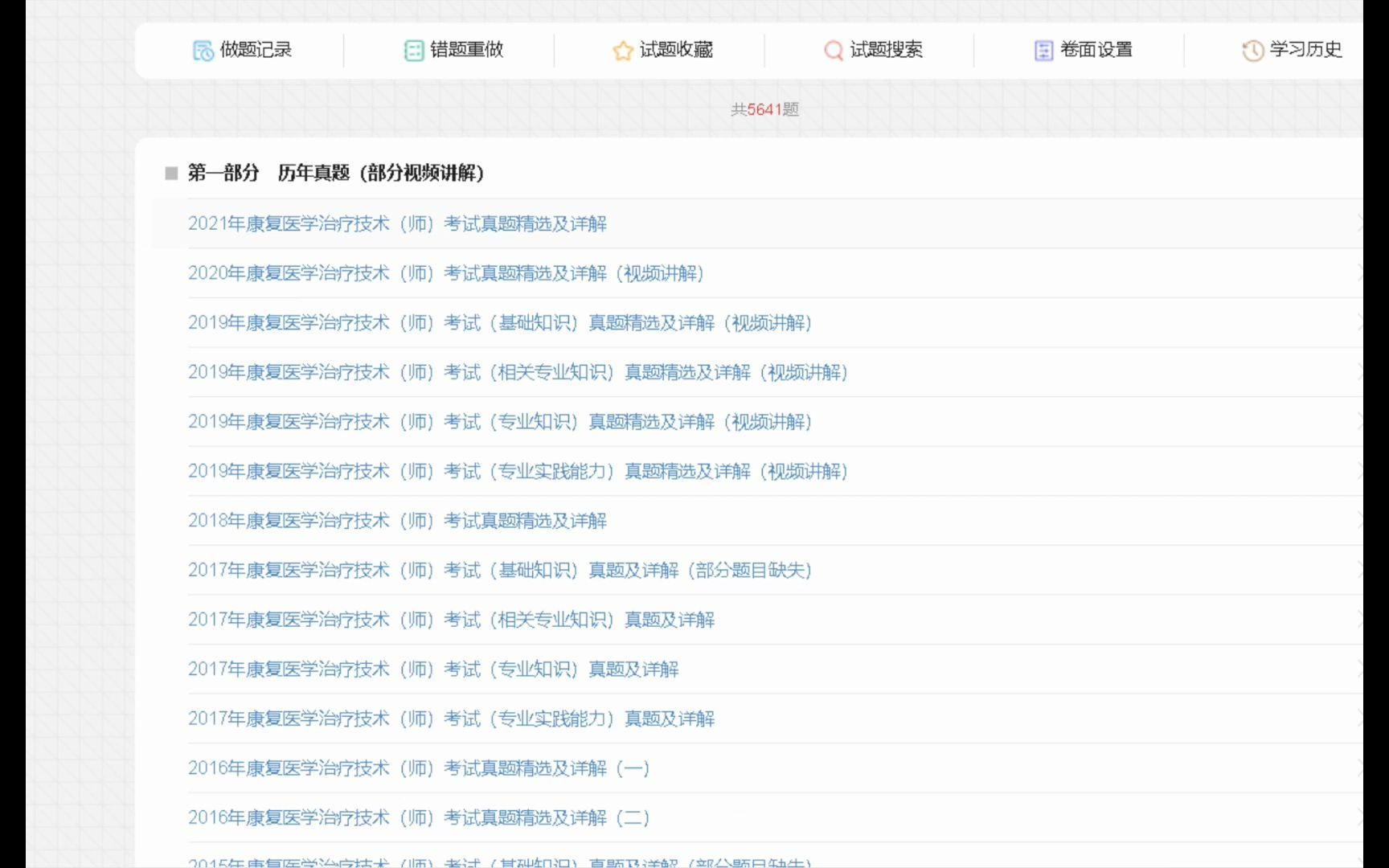
Task: Open the 2021年 考试真题精选及详解 paper
Action: click(x=397, y=223)
